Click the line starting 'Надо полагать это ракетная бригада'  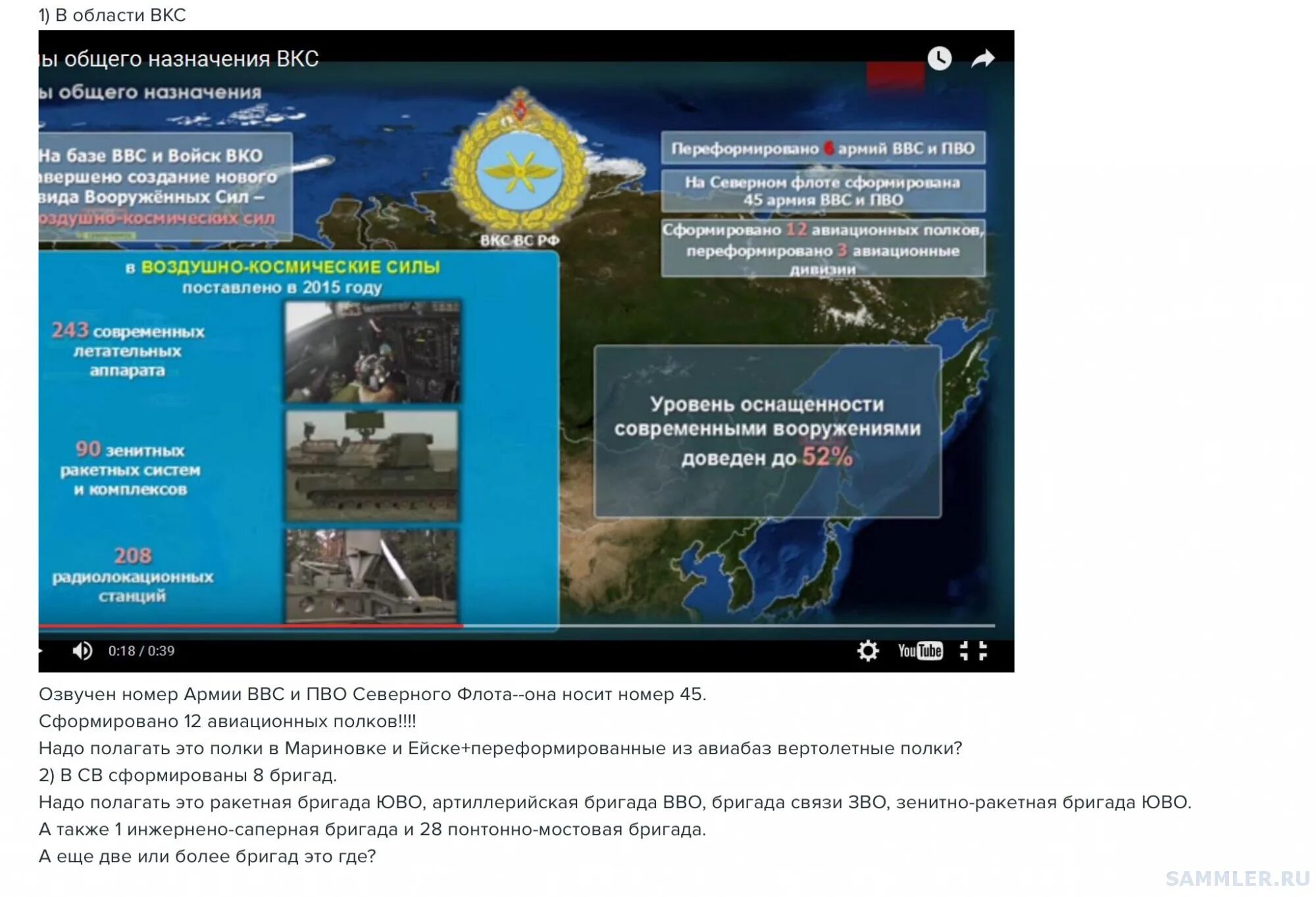point(615,802)
